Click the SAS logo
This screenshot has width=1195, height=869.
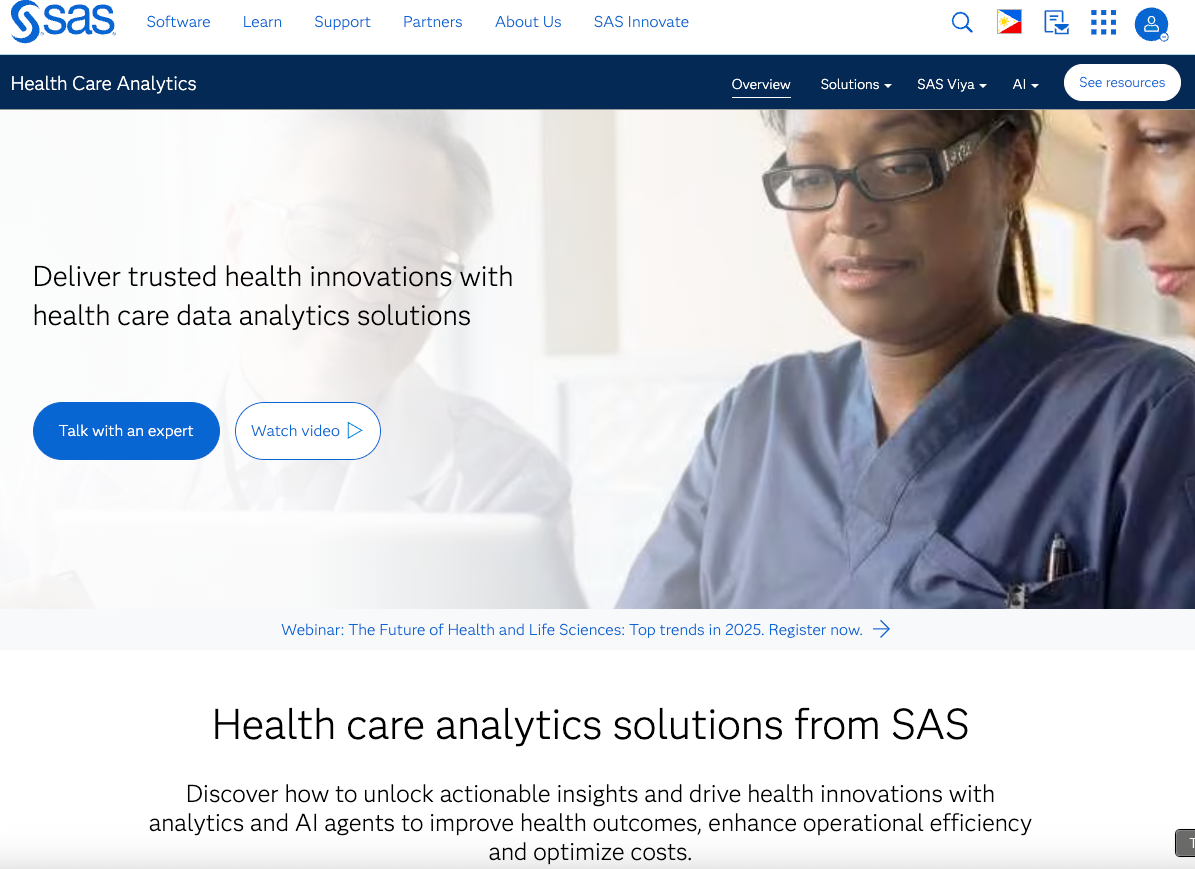click(x=62, y=21)
